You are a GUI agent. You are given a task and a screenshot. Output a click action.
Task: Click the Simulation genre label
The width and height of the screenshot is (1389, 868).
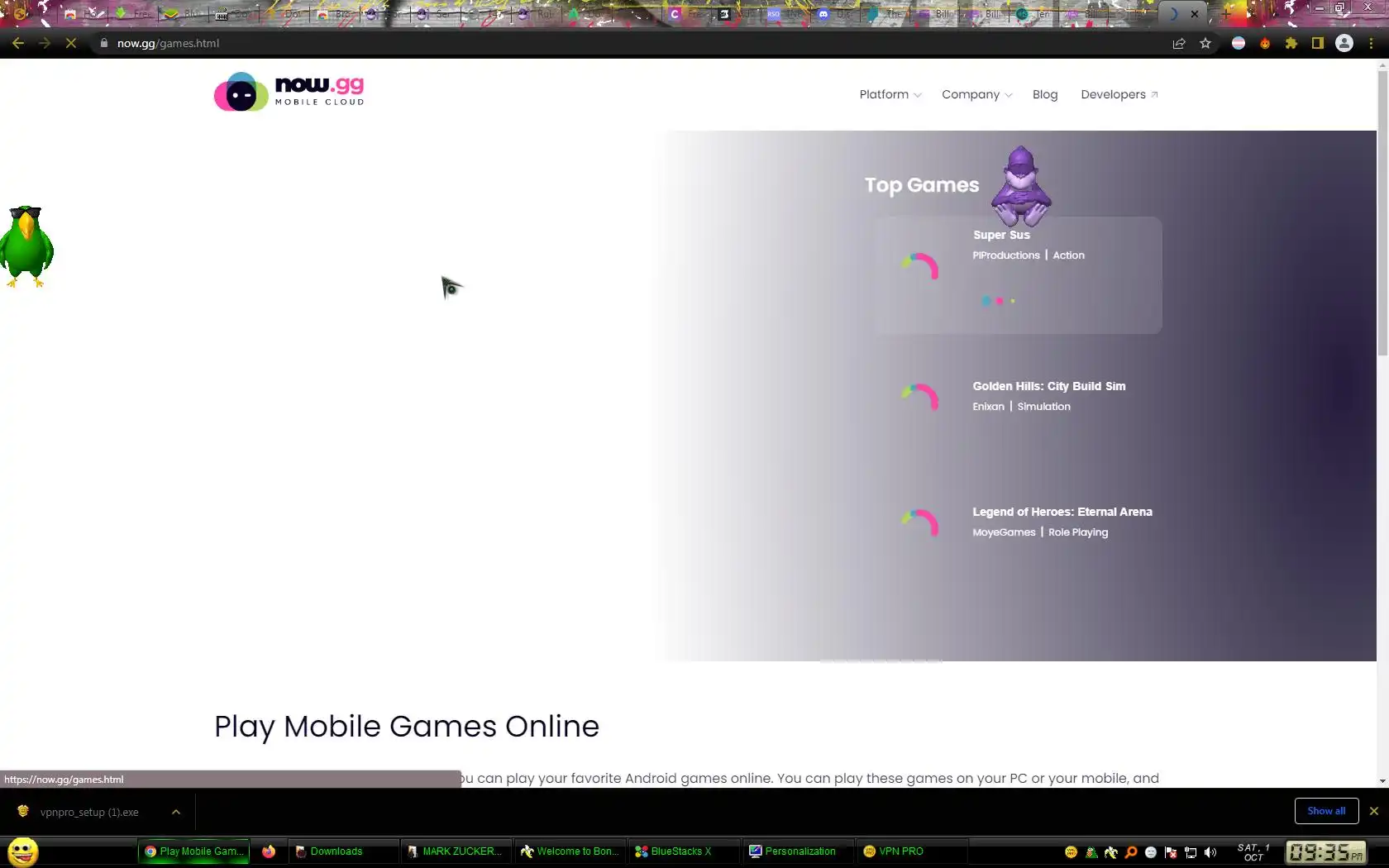1043,407
